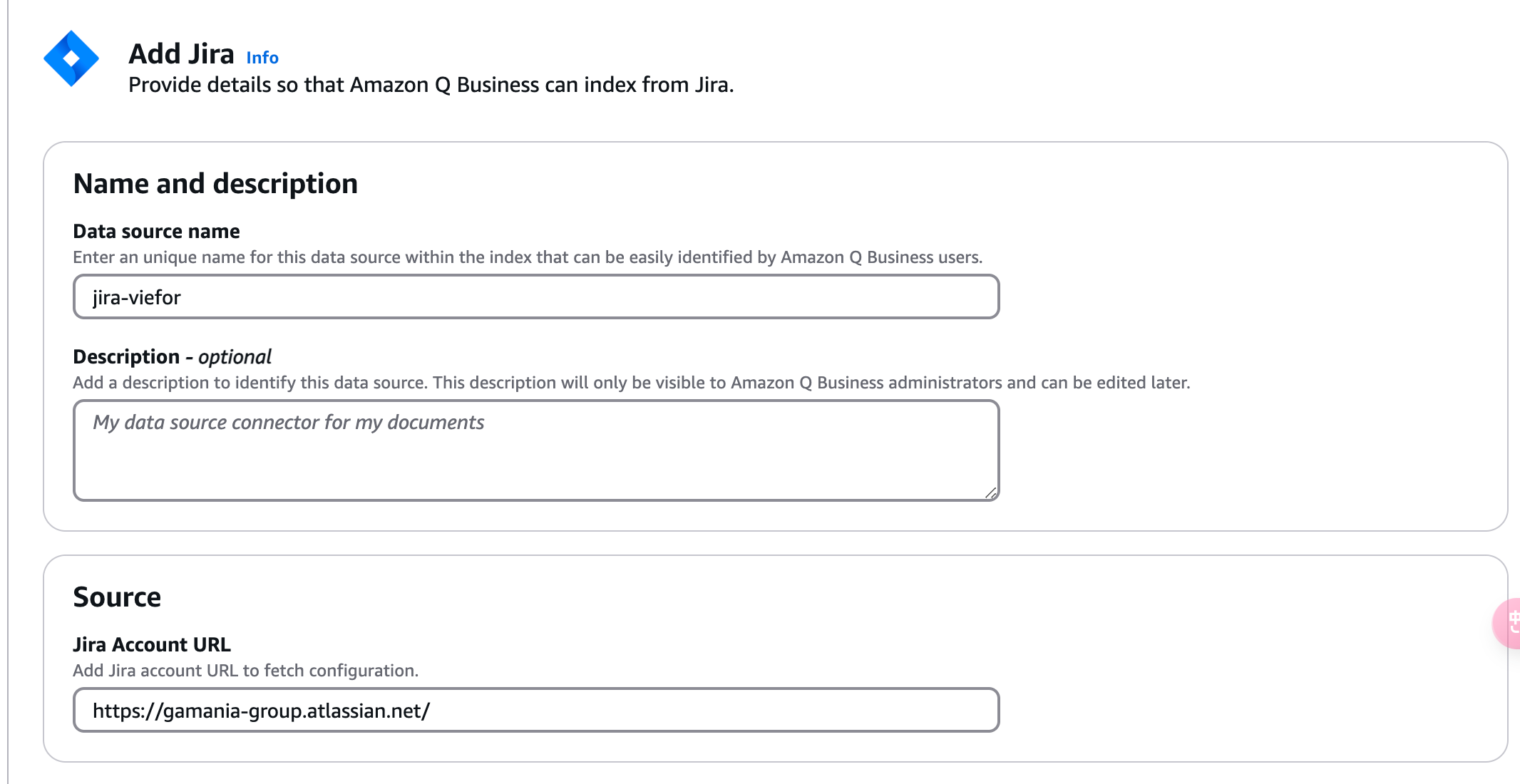Screen dimensions: 1520x784
Task: Focus the Jira Account URL field
Action: pyautogui.click(x=536, y=710)
